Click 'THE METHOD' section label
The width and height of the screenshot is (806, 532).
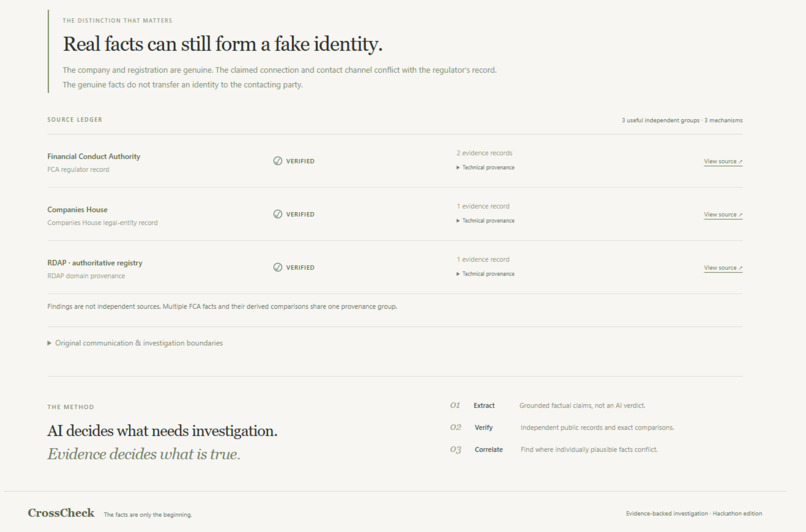click(70, 407)
